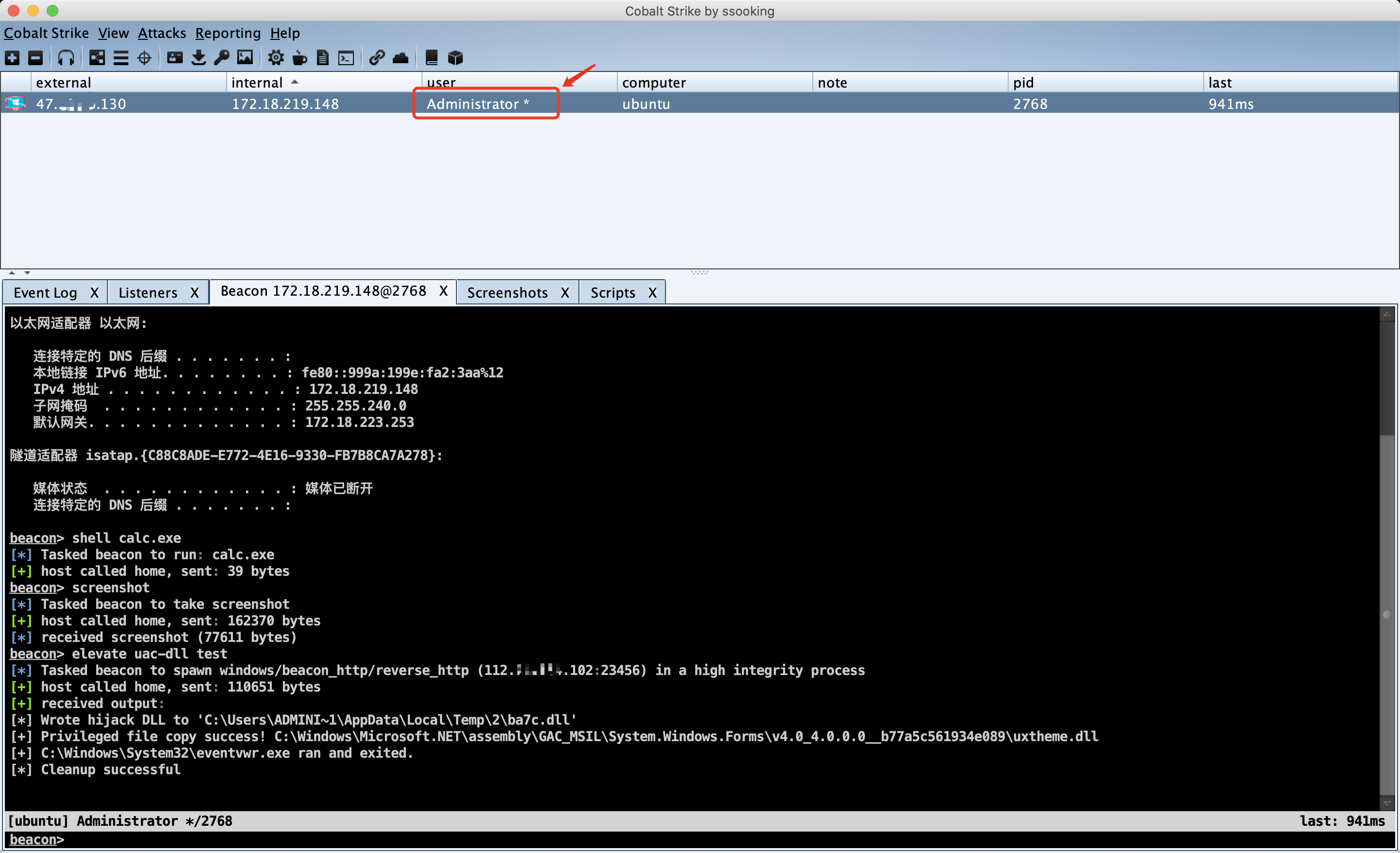Open the cloud host file icon
This screenshot has width=1400, height=853.
pos(401,58)
